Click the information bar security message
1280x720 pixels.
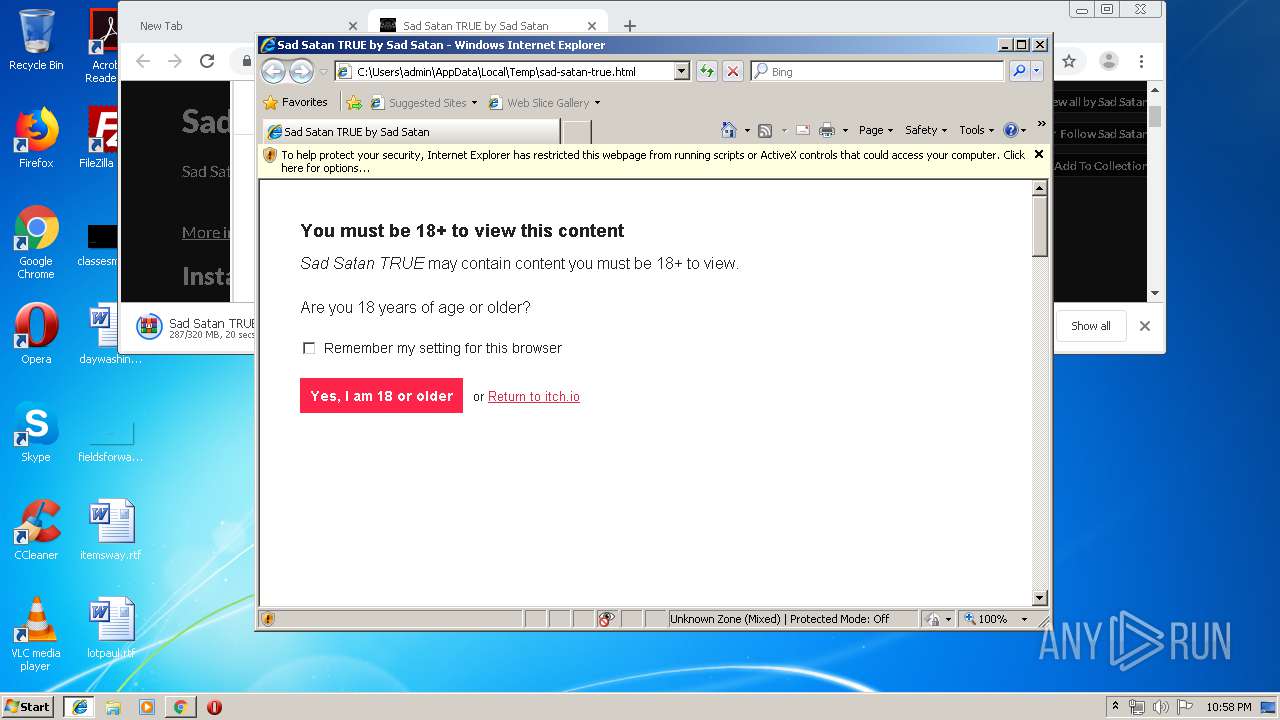point(652,161)
